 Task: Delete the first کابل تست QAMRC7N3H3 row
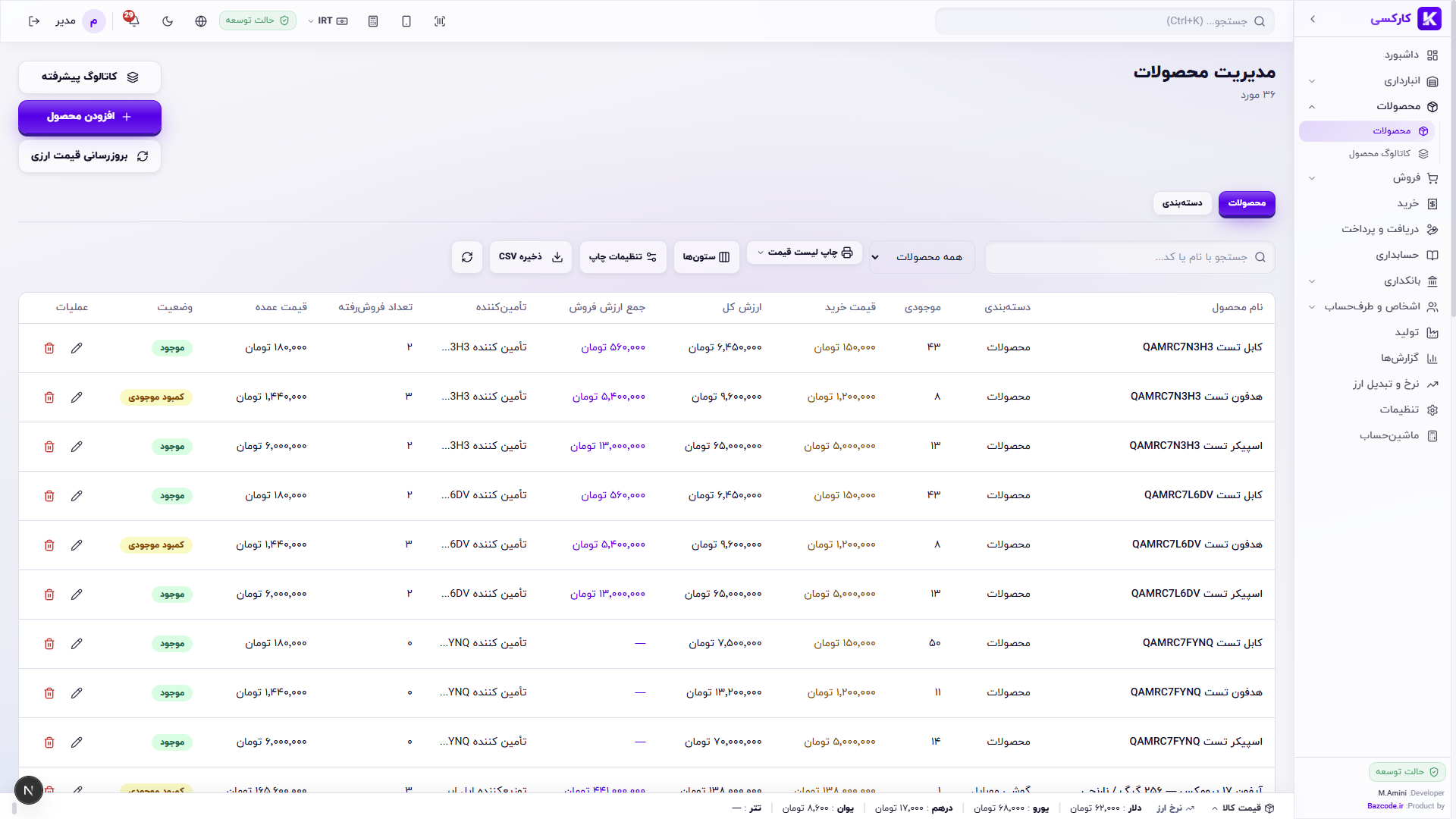(49, 348)
